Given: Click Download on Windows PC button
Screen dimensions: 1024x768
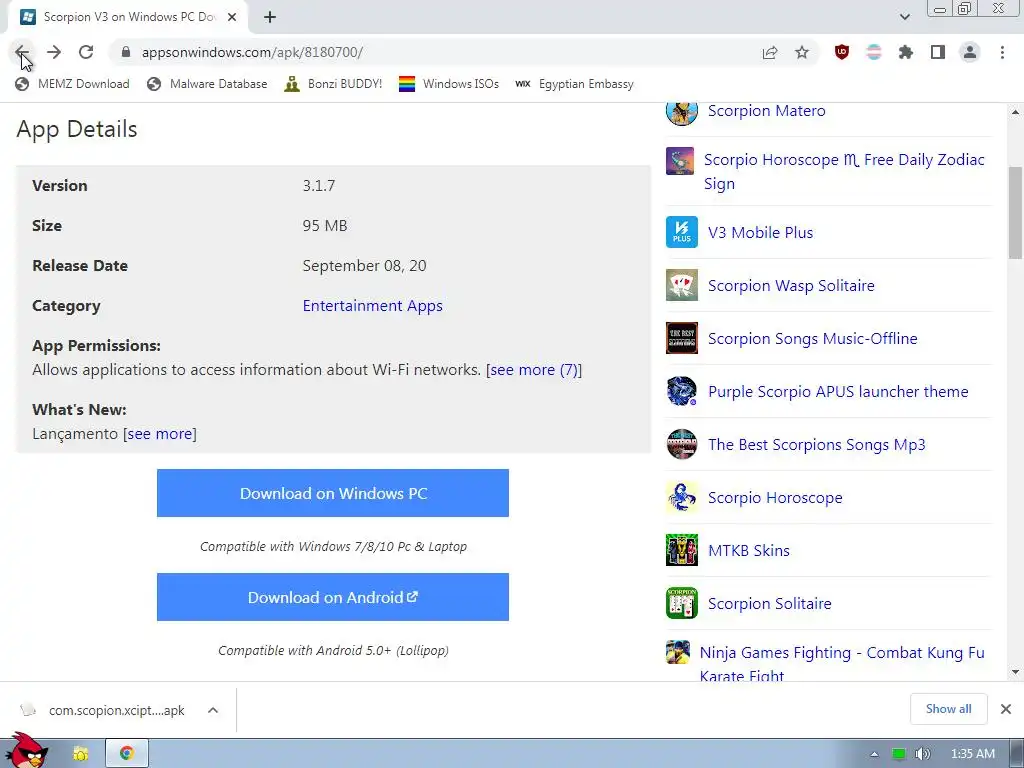Looking at the screenshot, I should pyautogui.click(x=332, y=493).
